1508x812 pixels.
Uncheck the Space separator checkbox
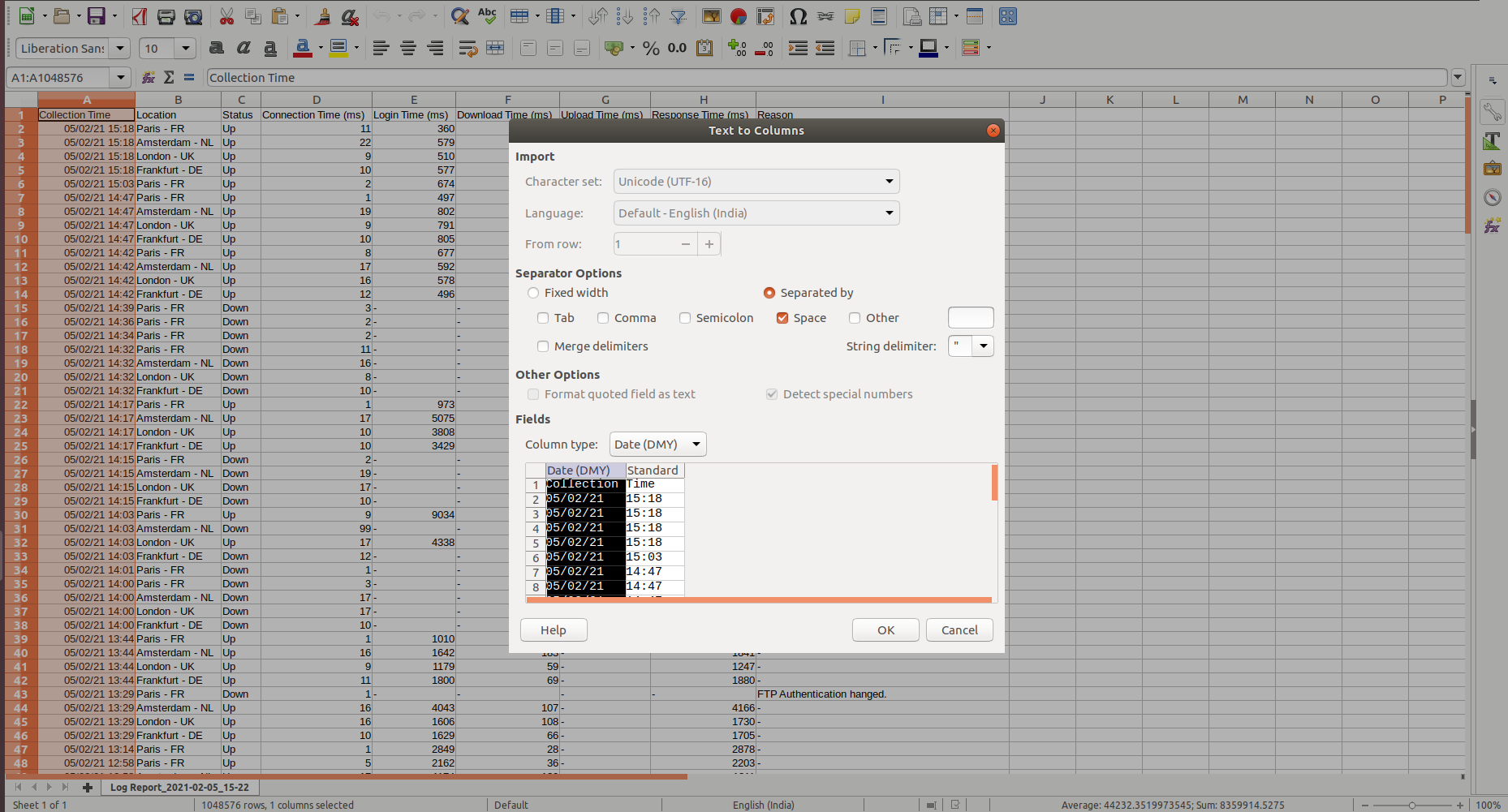(782, 318)
